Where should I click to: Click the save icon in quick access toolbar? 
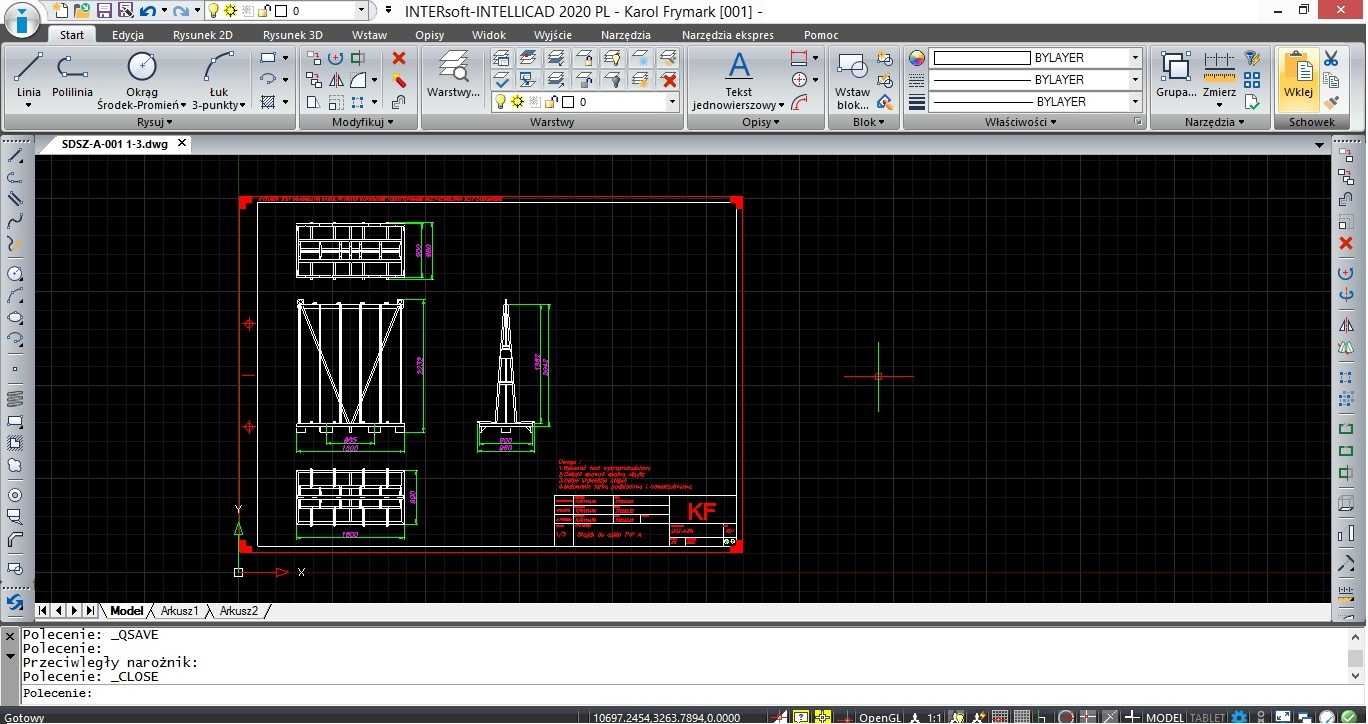click(103, 11)
